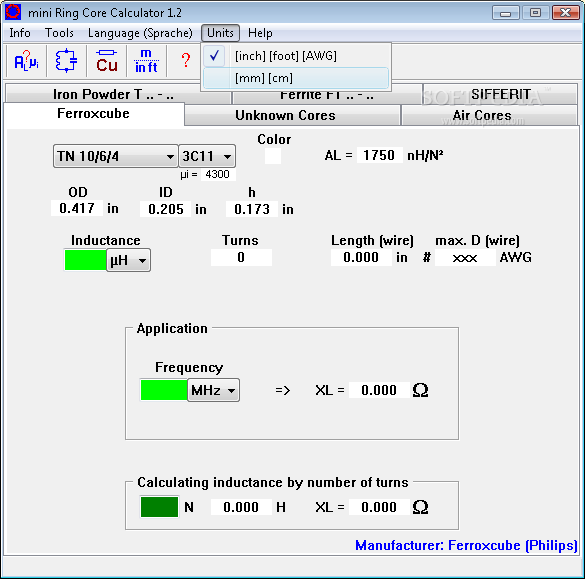
Task: Minimize the mini Ring Core Calculator window
Action: coord(506,13)
